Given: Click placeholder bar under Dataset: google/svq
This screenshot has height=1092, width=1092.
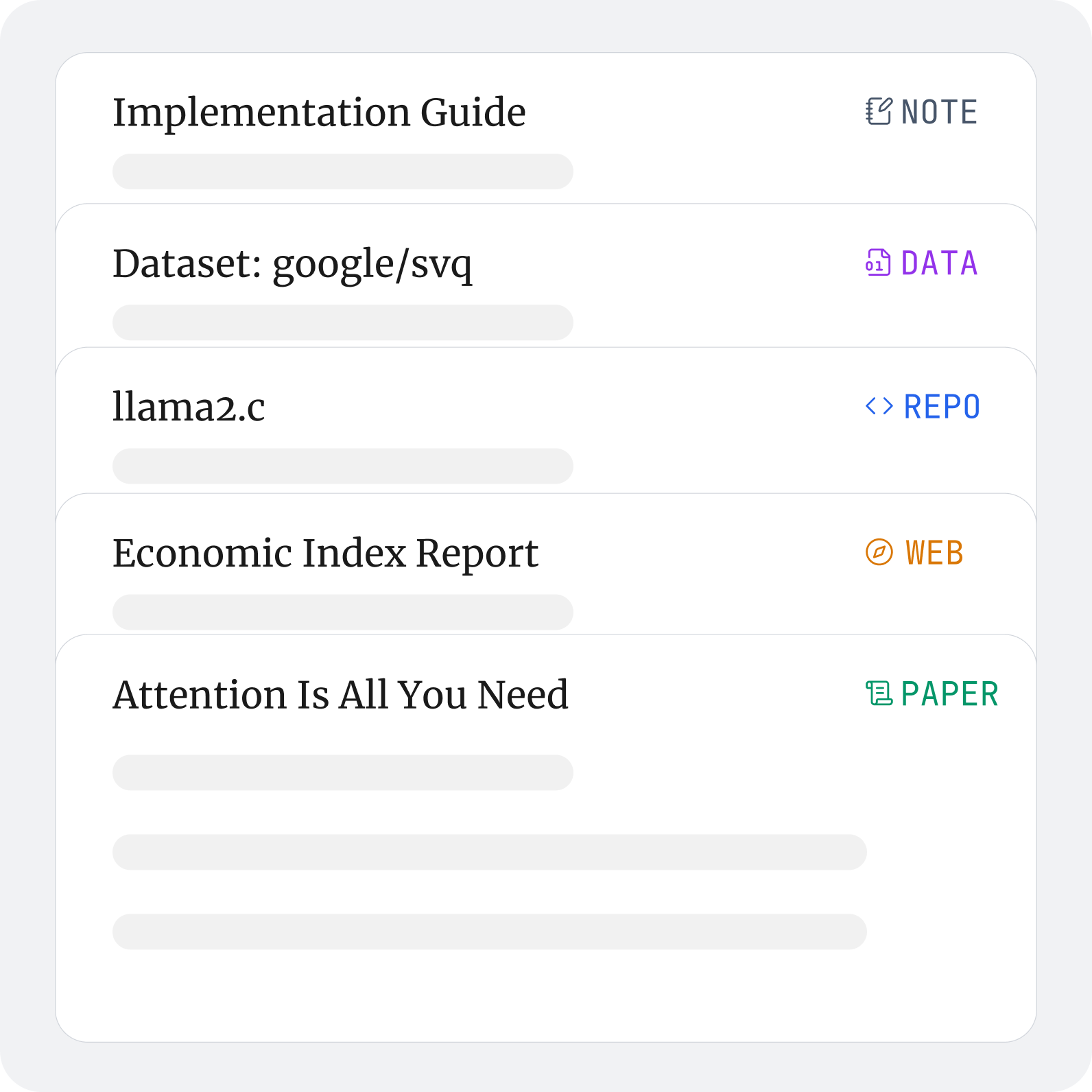Looking at the screenshot, I should pyautogui.click(x=342, y=322).
